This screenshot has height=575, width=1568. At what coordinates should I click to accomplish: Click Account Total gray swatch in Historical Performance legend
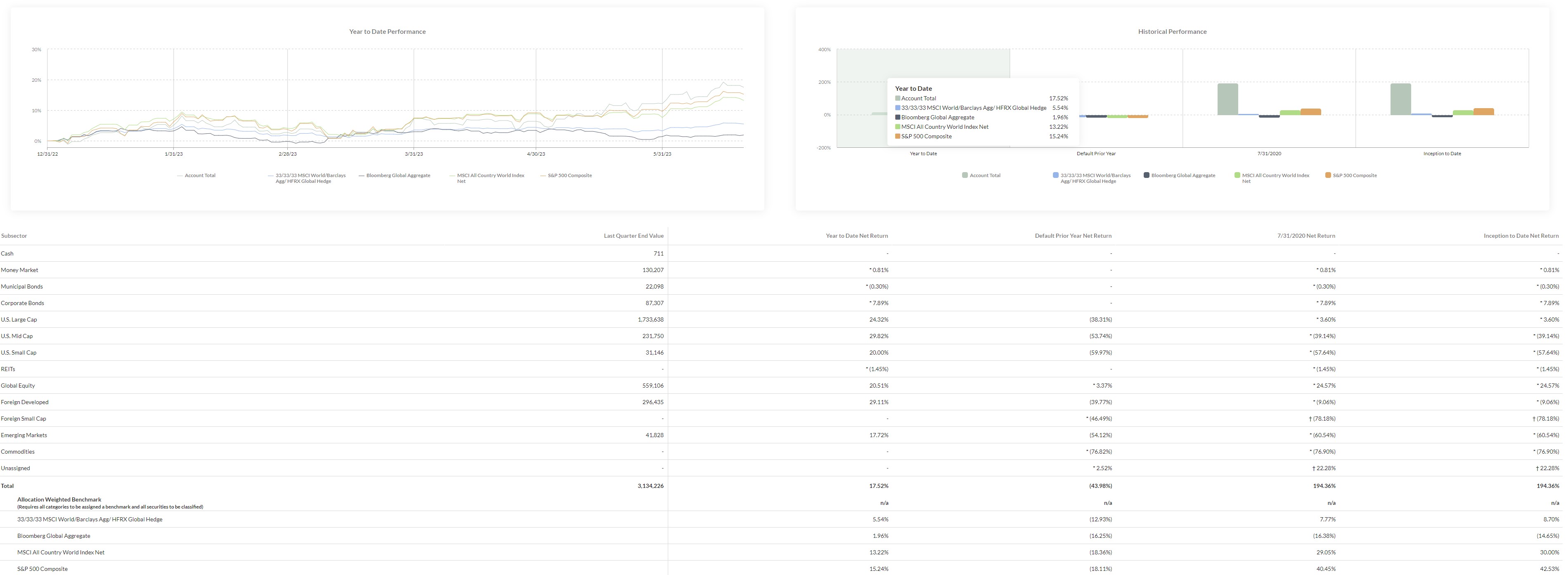coord(965,175)
